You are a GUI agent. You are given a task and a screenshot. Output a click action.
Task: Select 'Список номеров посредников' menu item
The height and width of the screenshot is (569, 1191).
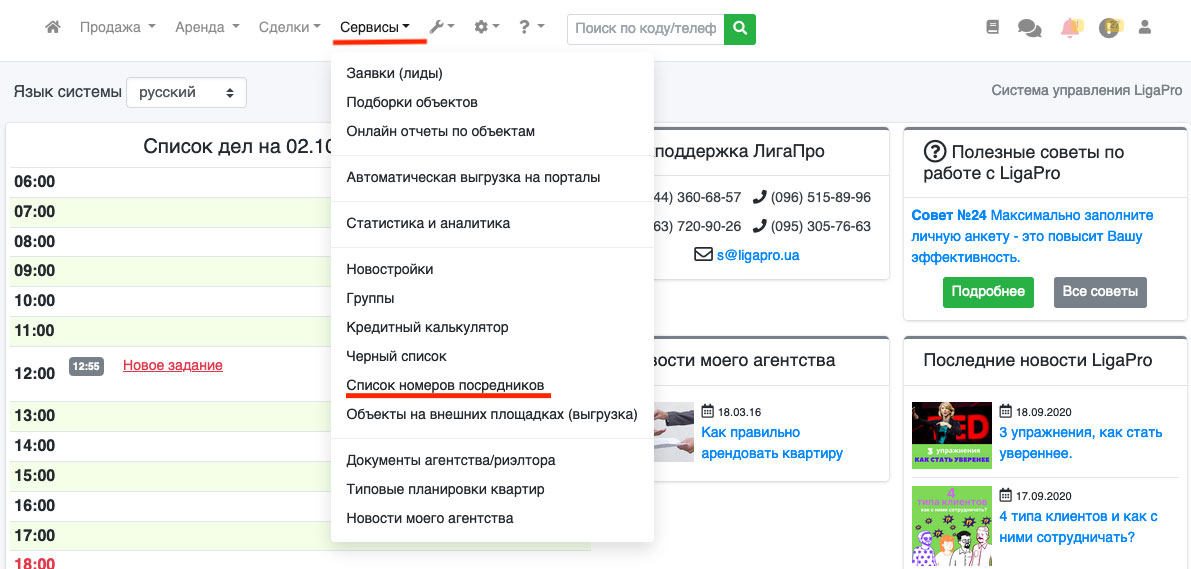pyautogui.click(x=445, y=385)
